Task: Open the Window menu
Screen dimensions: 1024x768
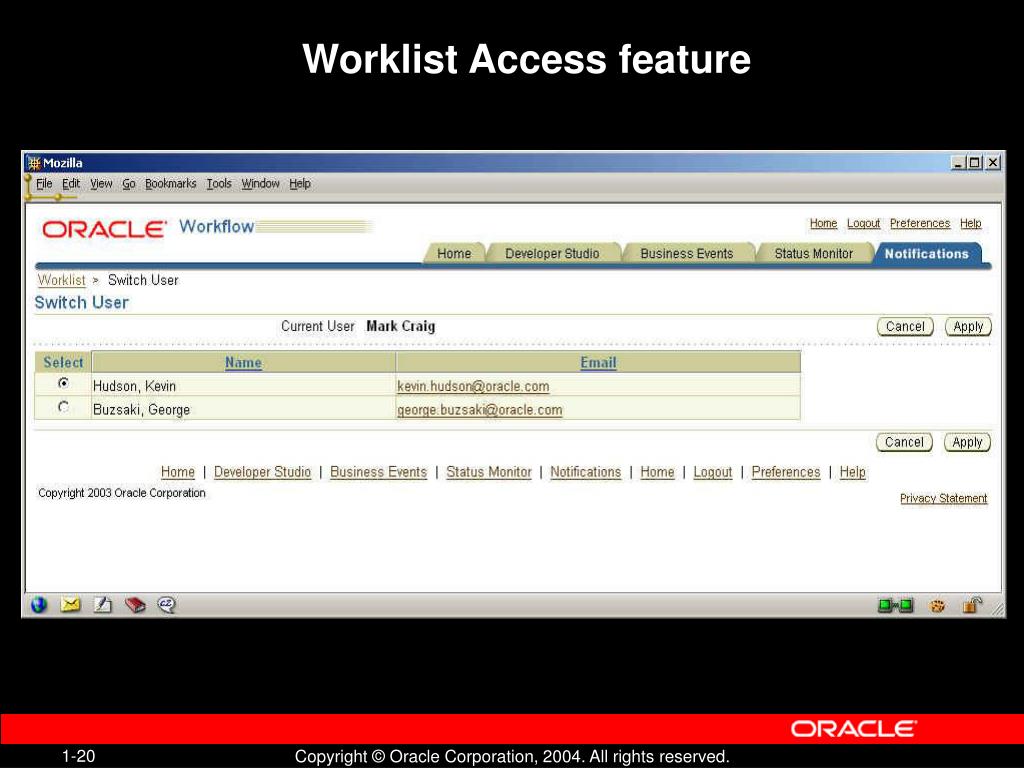Action: [x=261, y=184]
